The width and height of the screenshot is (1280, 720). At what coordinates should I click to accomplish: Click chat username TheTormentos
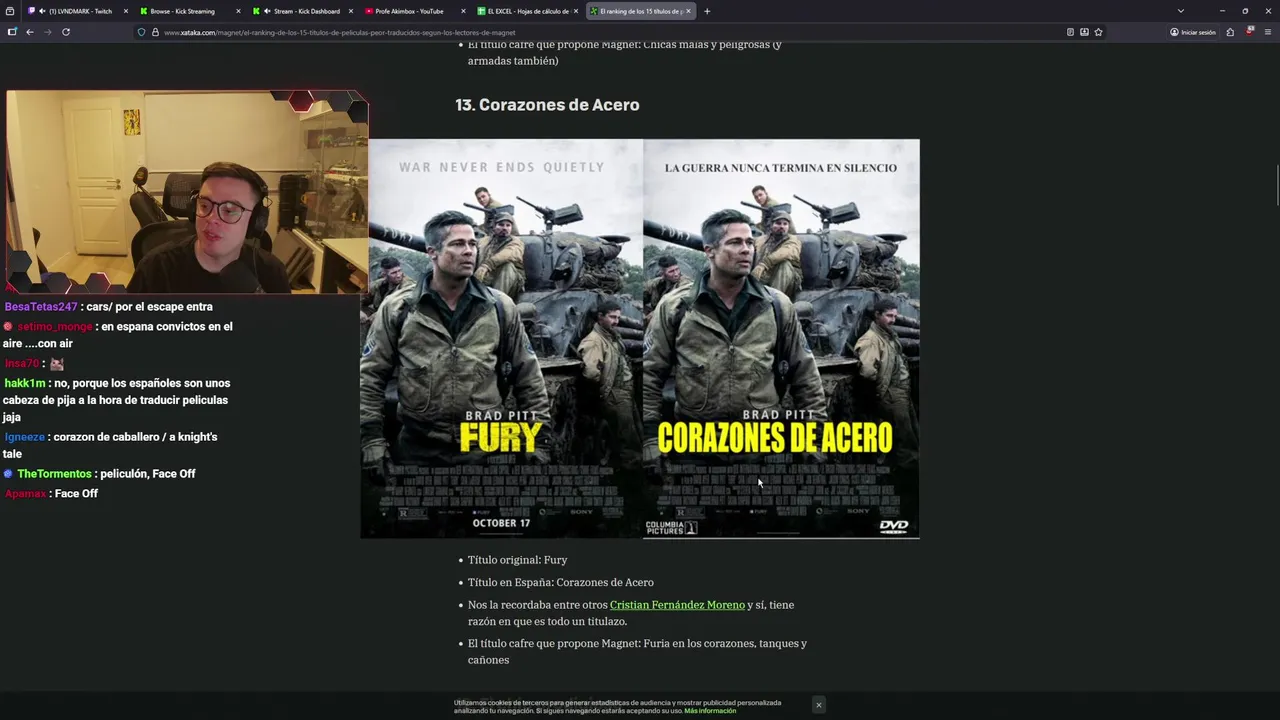click(x=54, y=474)
